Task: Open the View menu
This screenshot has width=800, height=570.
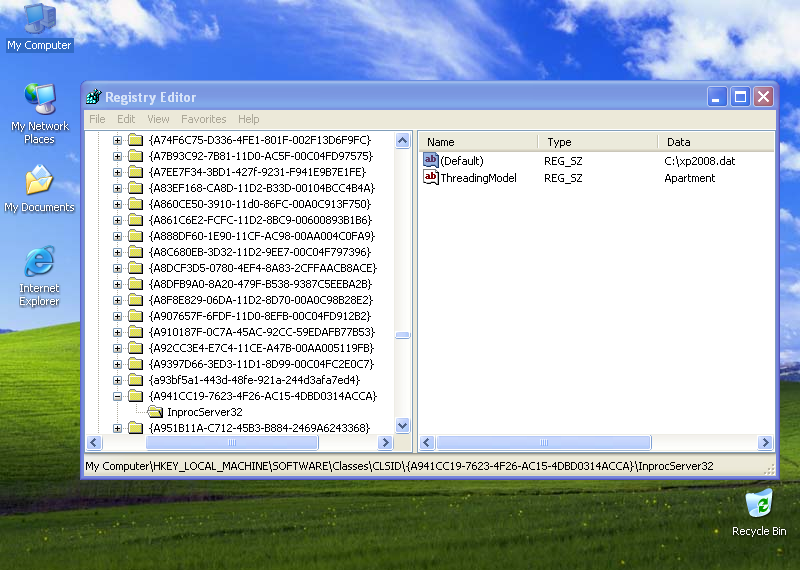Action: pos(158,119)
